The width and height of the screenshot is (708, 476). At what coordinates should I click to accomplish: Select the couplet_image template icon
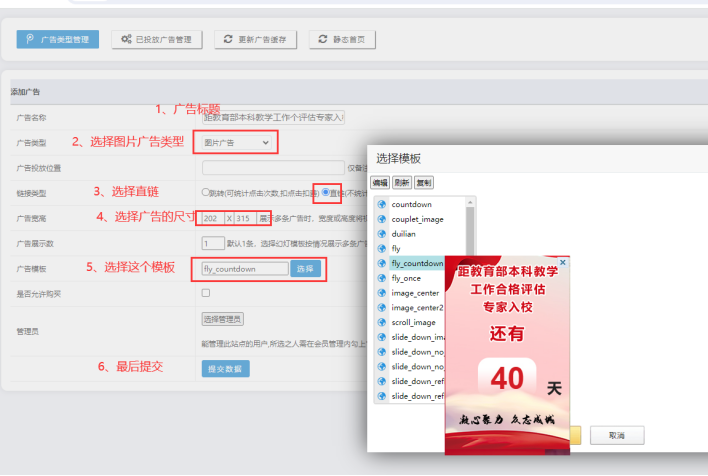(381, 219)
